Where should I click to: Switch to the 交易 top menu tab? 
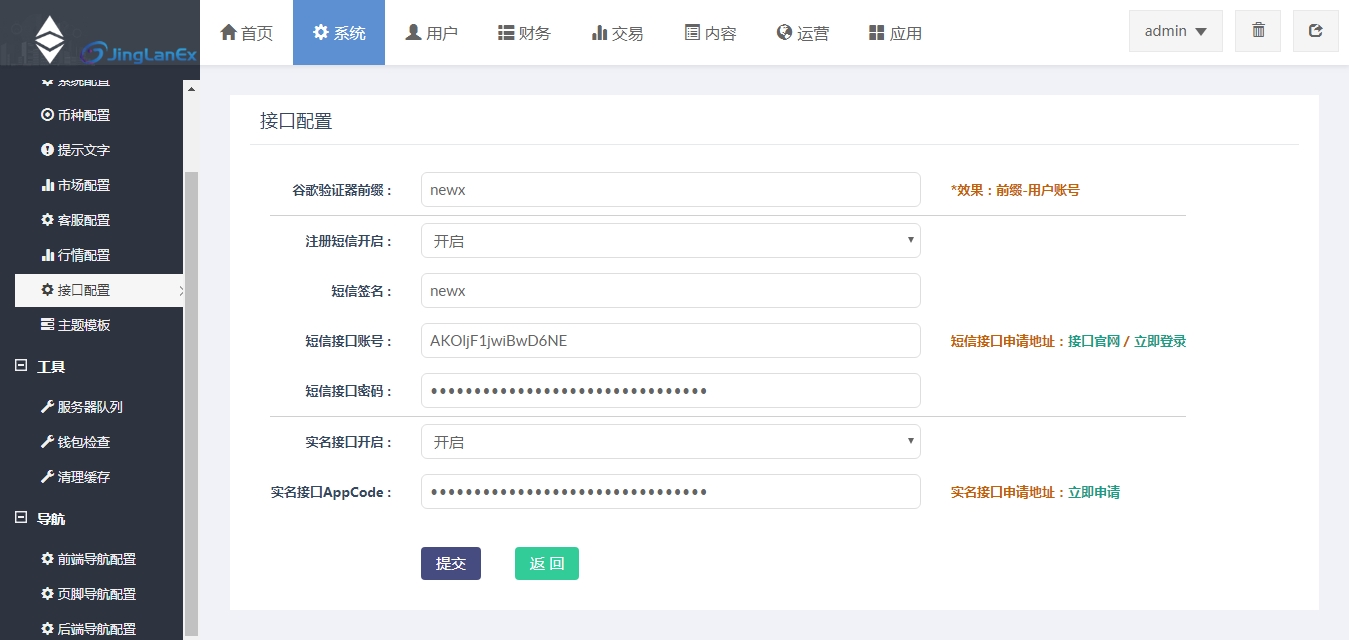click(617, 33)
